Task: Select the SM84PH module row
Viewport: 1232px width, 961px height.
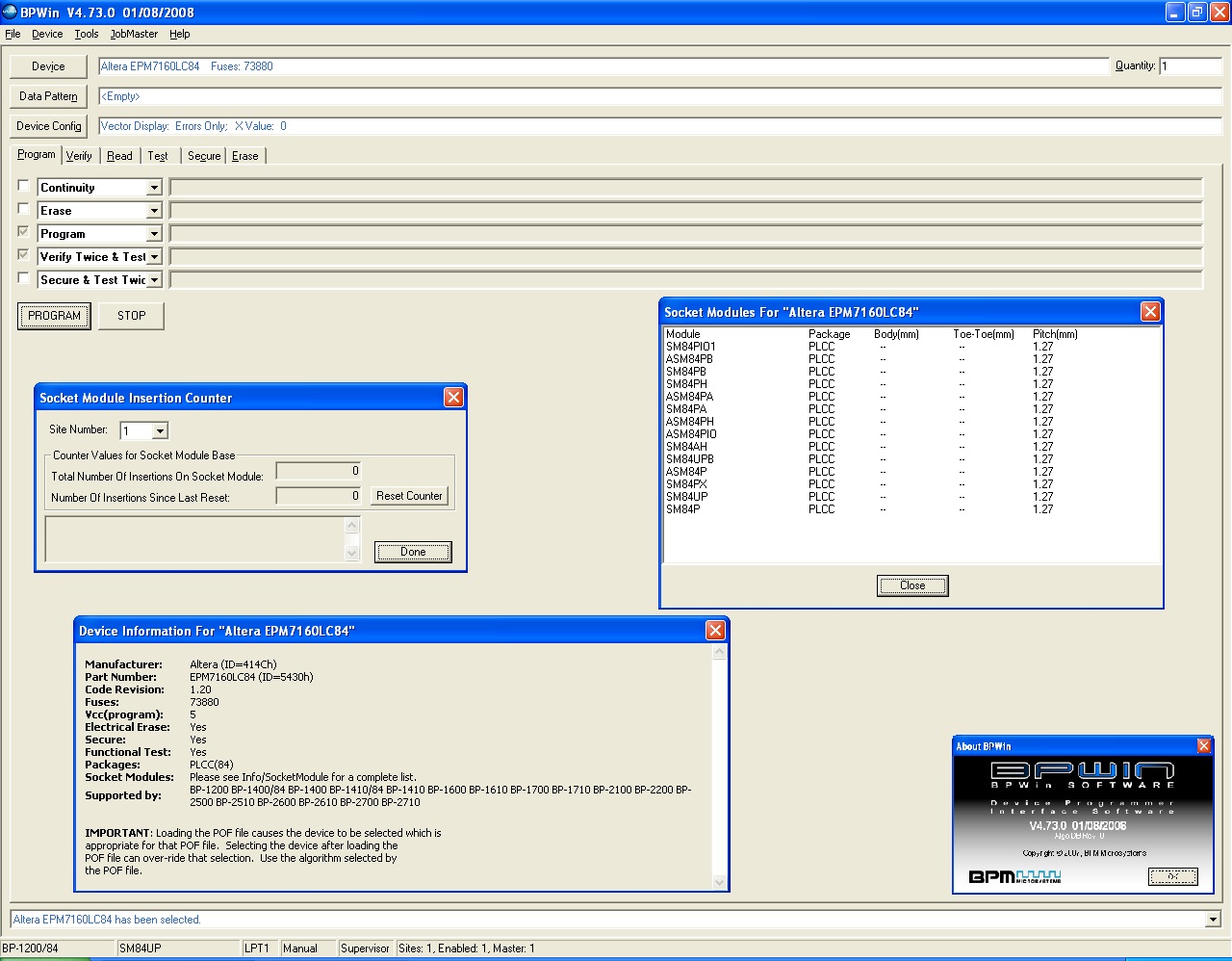Action: pyautogui.click(x=911, y=384)
